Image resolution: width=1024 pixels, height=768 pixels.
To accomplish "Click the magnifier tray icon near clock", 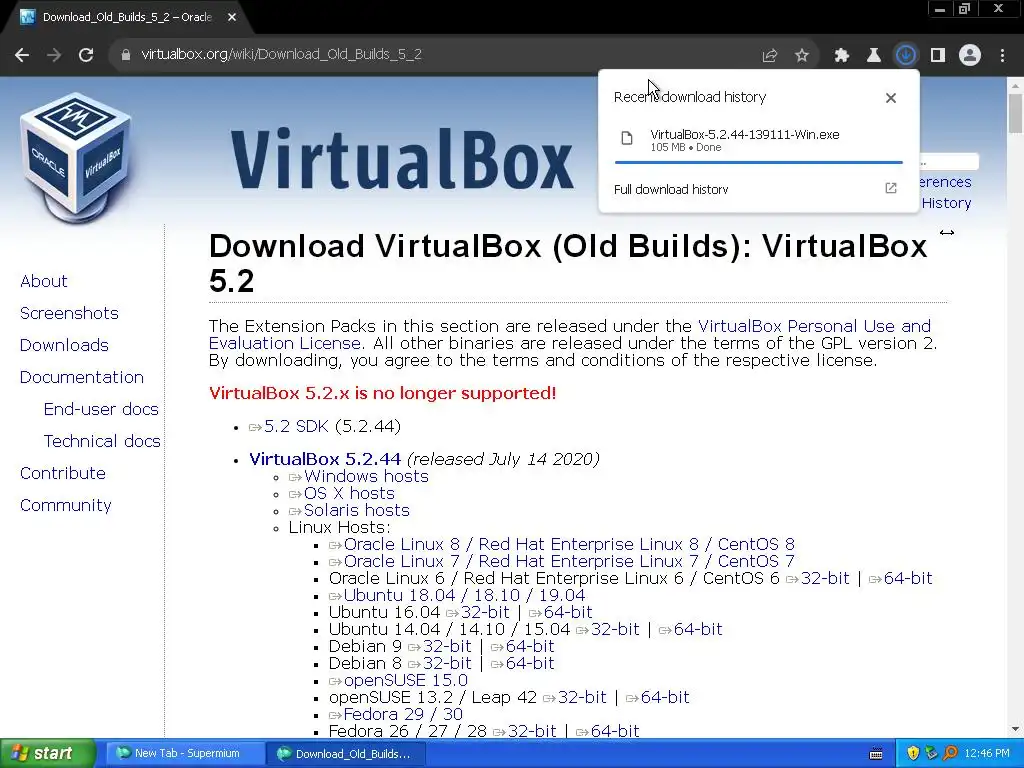I will pyautogui.click(x=950, y=754).
